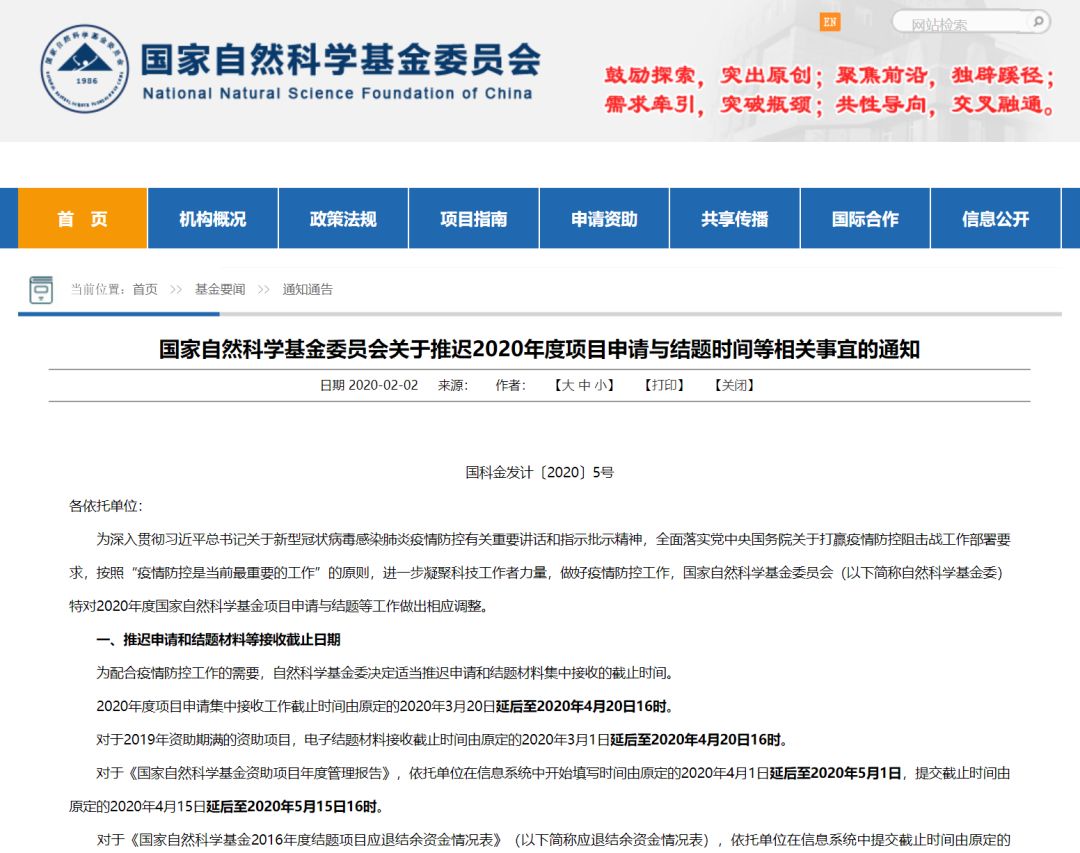Switch to English with the EN icon
This screenshot has width=1080, height=853.
[830, 22]
